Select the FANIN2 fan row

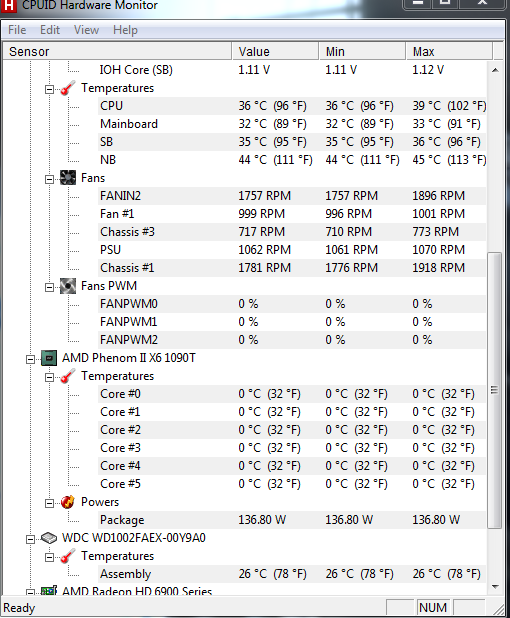tap(292, 196)
